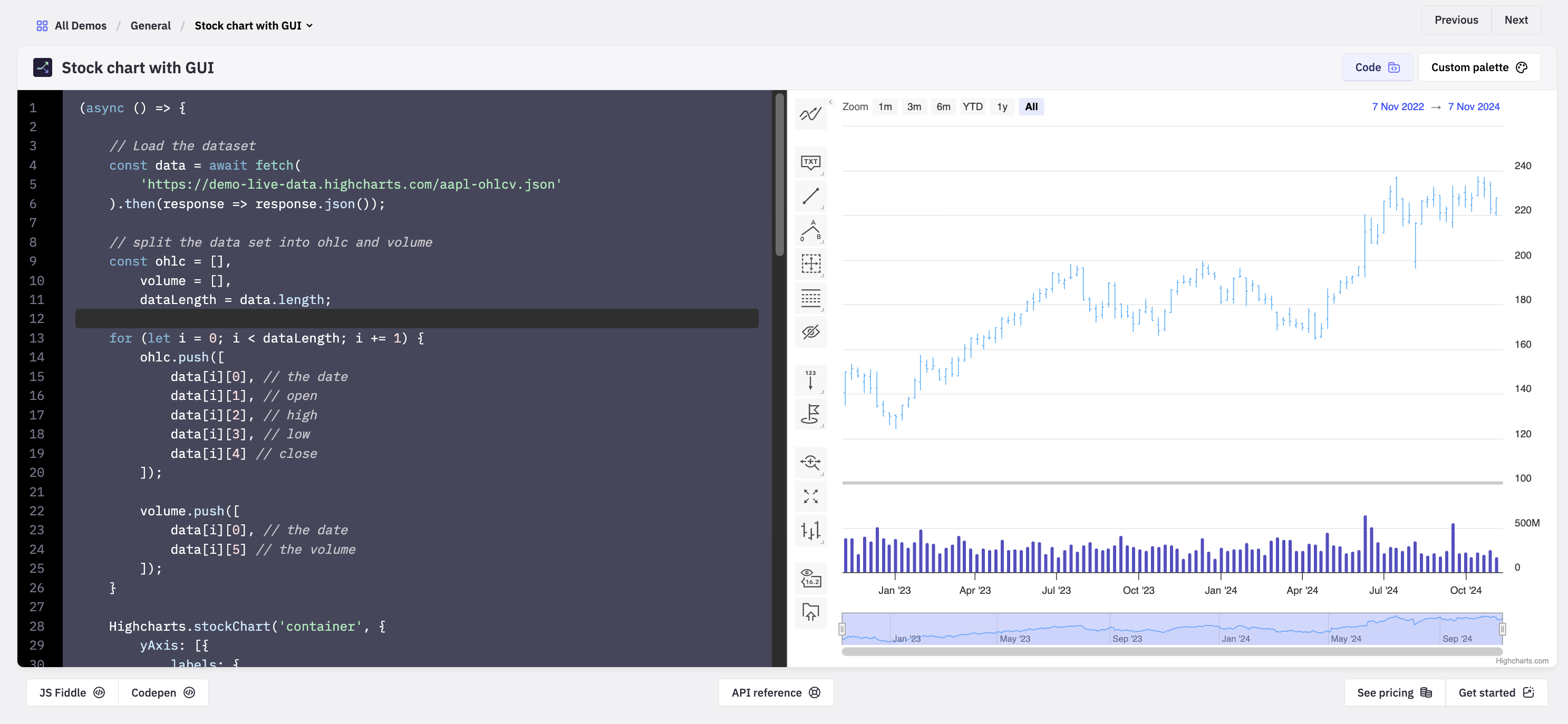This screenshot has width=1568, height=724.
Task: Toggle fullscreen chart view
Action: (x=810, y=496)
